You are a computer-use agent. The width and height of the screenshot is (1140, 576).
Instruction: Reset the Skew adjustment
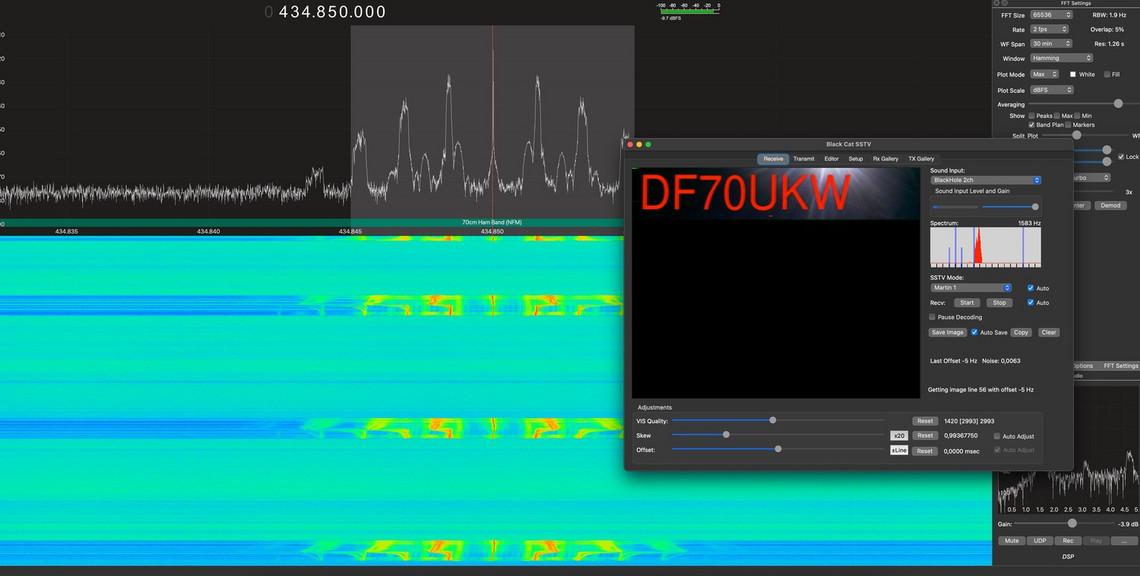(x=925, y=436)
